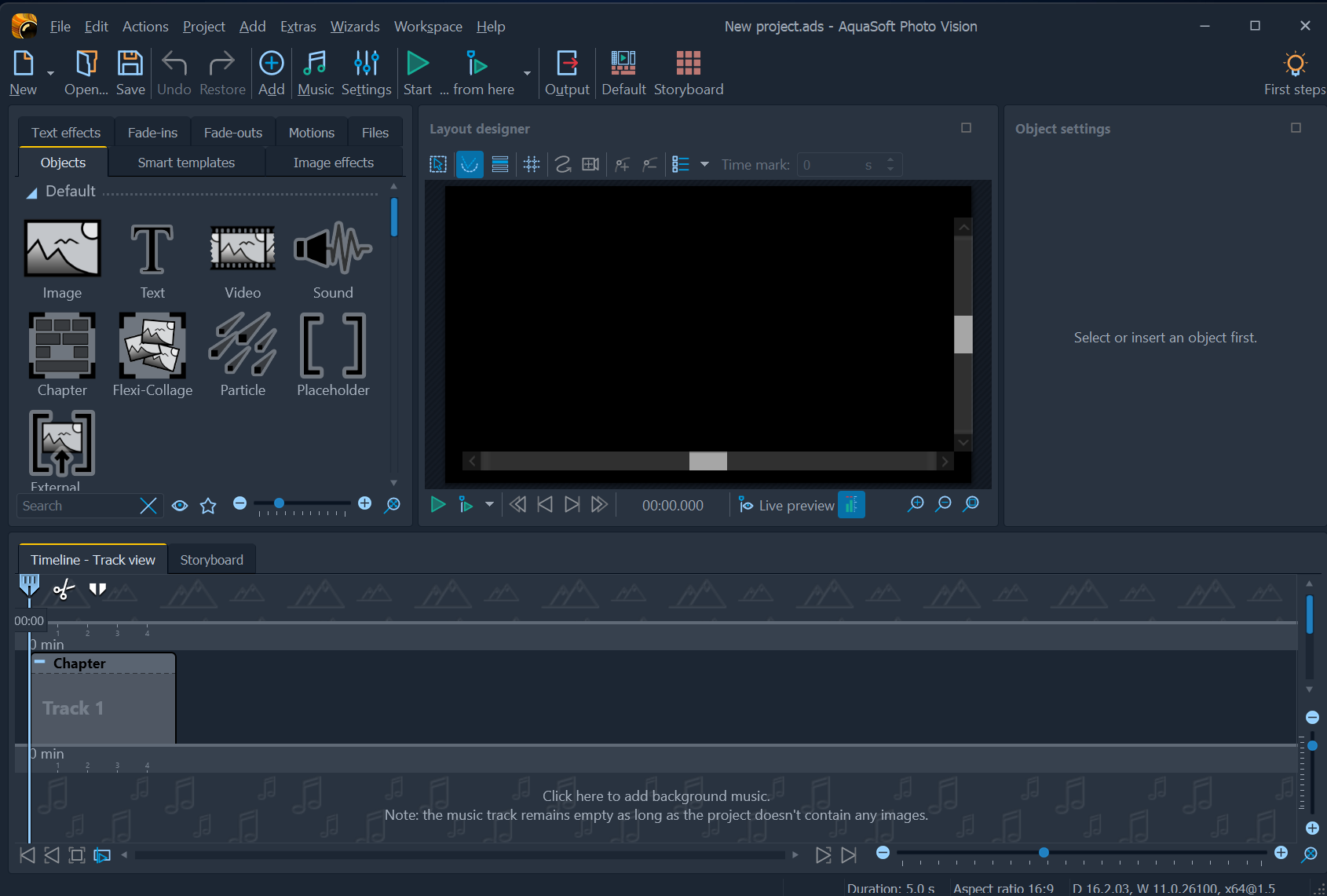
Task: Switch to the Storyboard timeline tab
Action: click(212, 560)
